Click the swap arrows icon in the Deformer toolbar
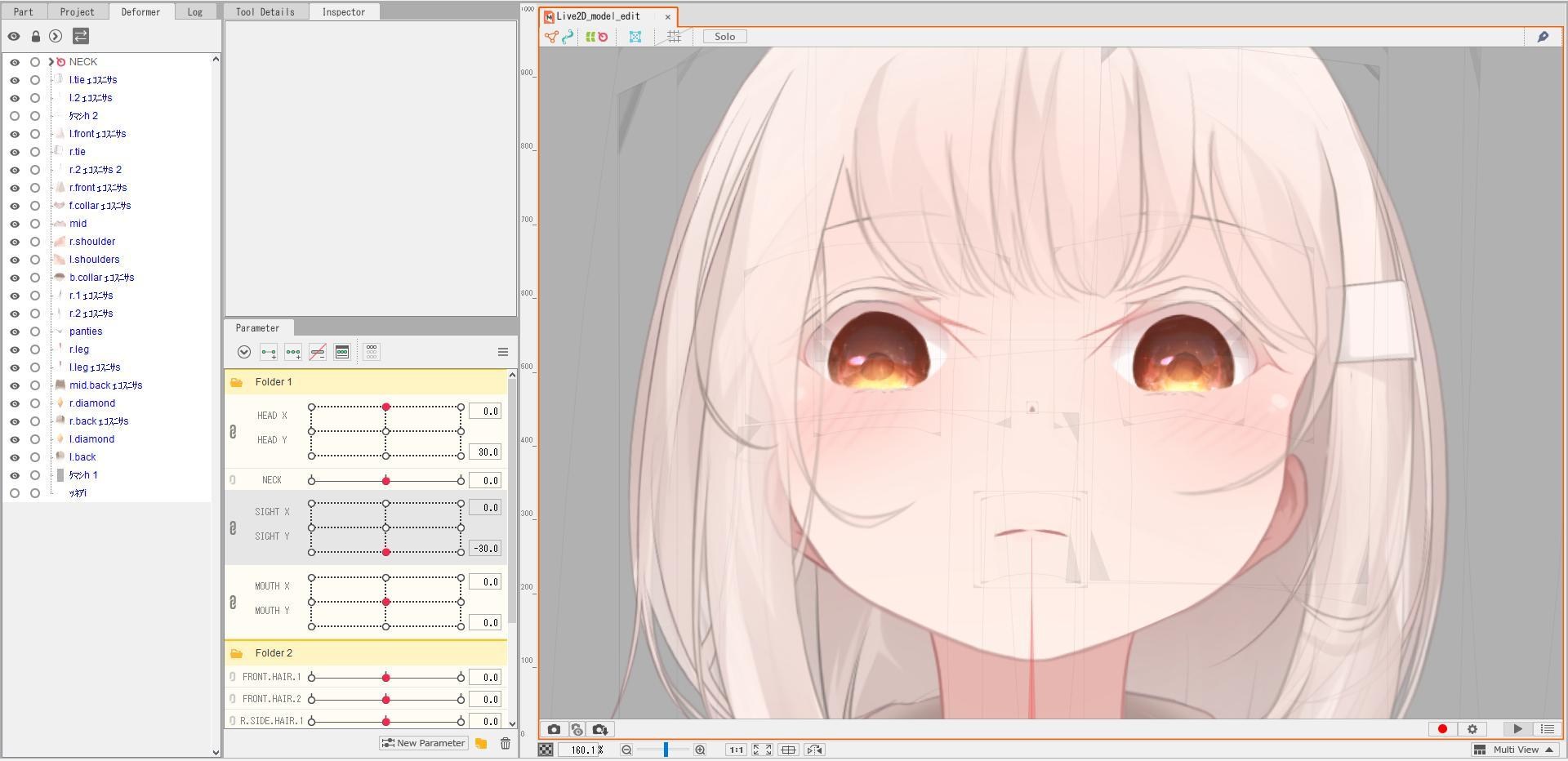The width and height of the screenshot is (1568, 761). (81, 36)
